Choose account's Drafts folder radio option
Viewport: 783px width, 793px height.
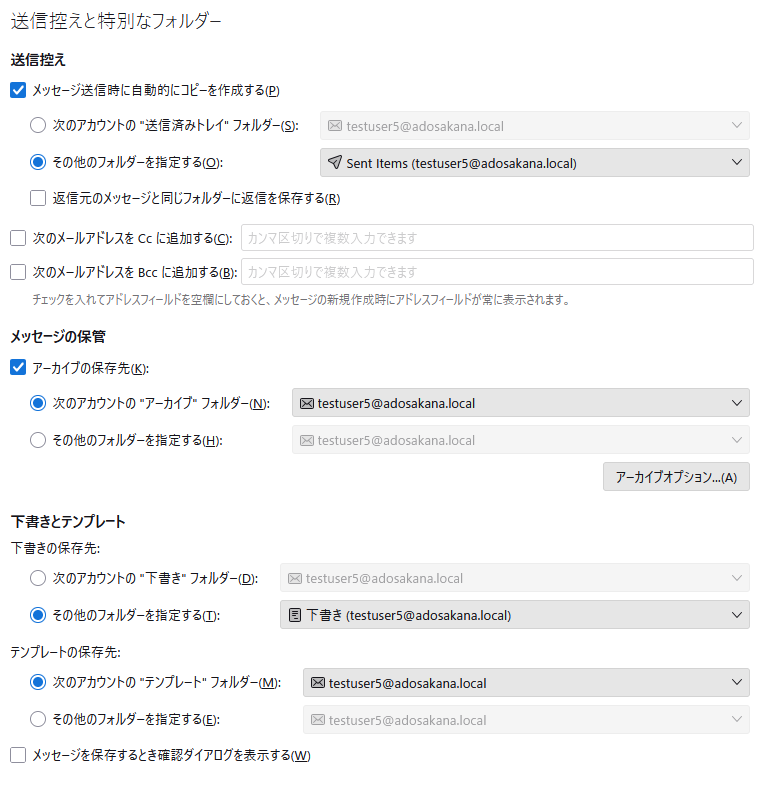tap(38, 578)
